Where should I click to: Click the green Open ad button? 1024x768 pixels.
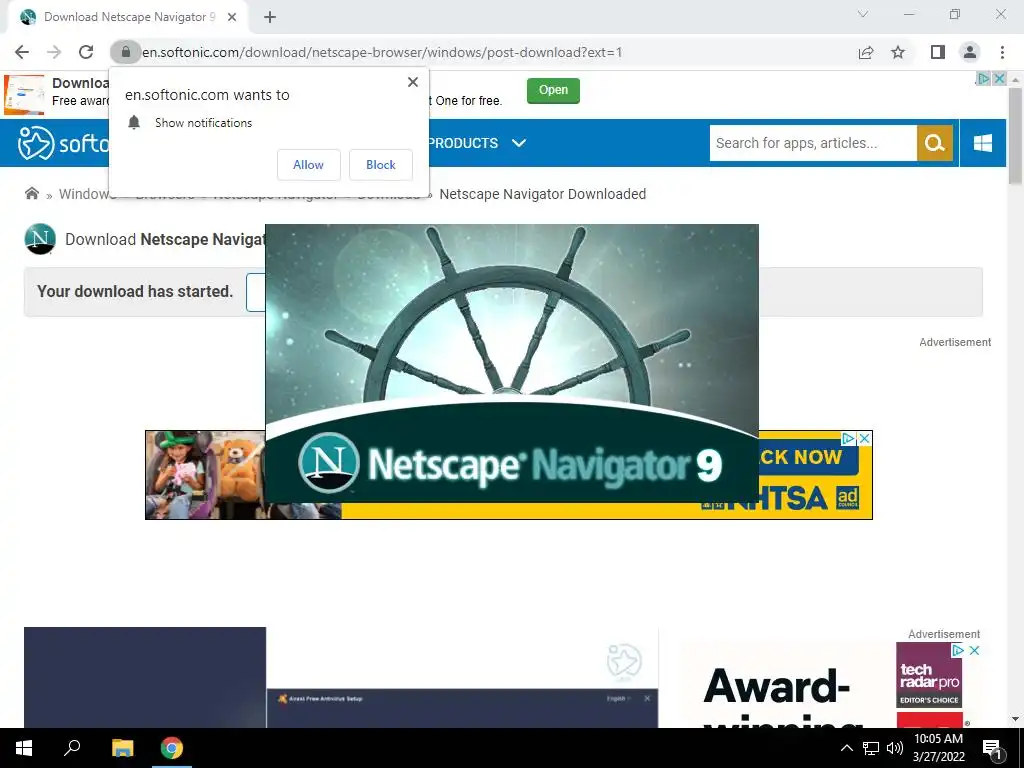[x=553, y=90]
